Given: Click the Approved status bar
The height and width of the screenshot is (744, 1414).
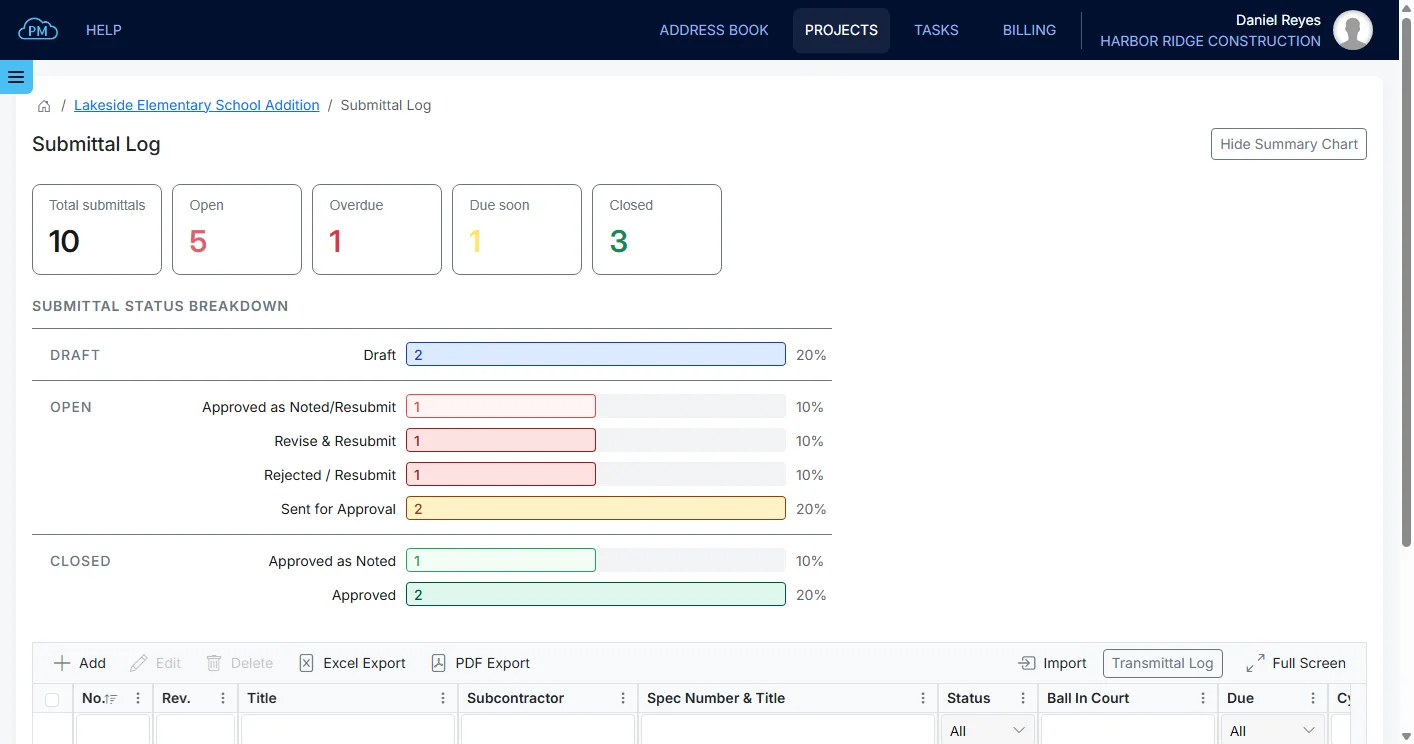Looking at the screenshot, I should pyautogui.click(x=596, y=595).
